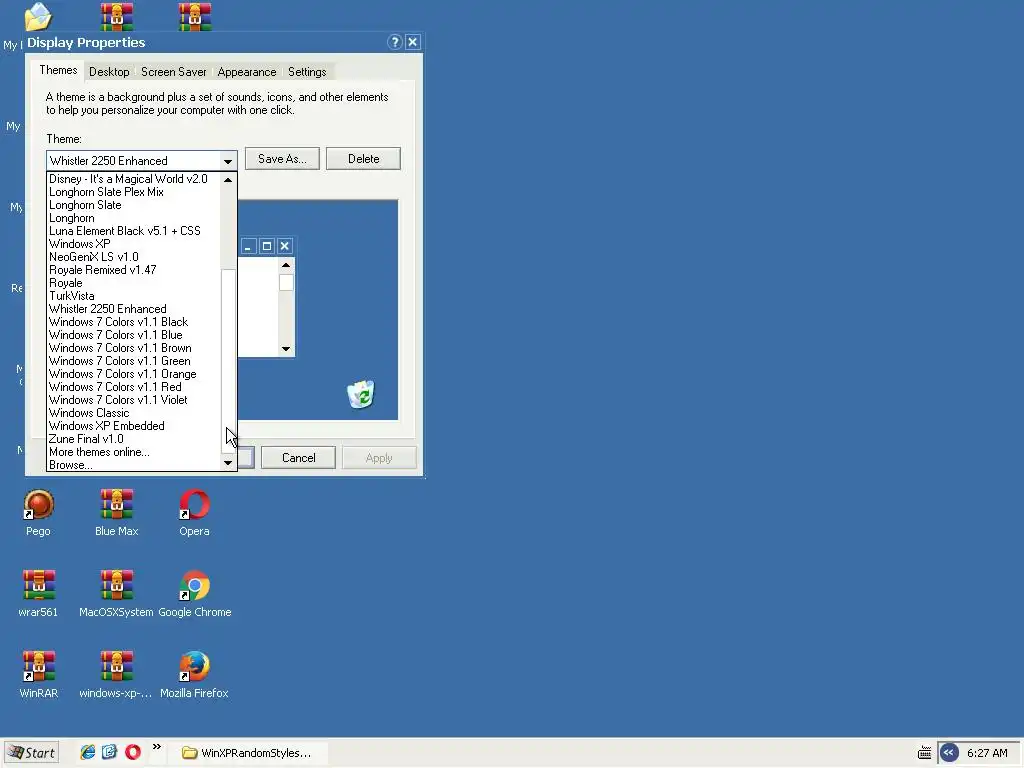1024x768 pixels.
Task: Choose Windows 7 Colors v1.1 Orange
Action: click(134, 374)
